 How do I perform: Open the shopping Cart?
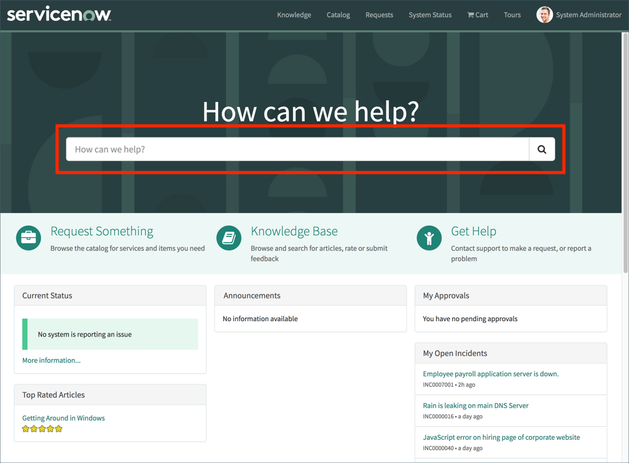pyautogui.click(x=477, y=15)
